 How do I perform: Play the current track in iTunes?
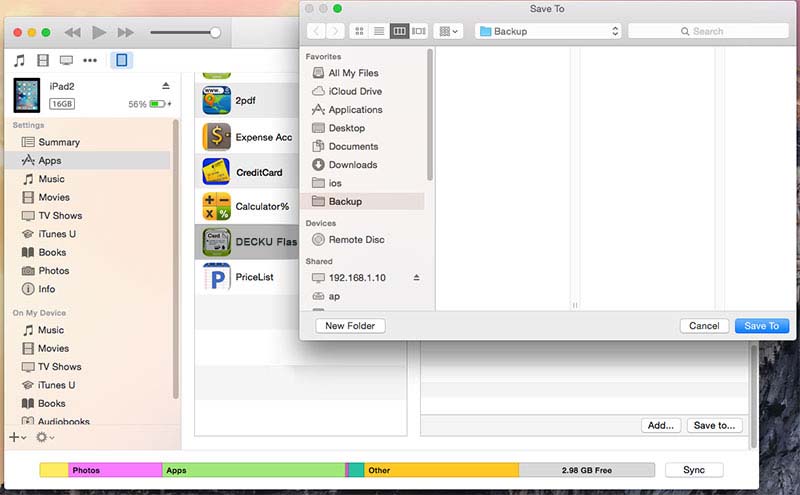99,33
